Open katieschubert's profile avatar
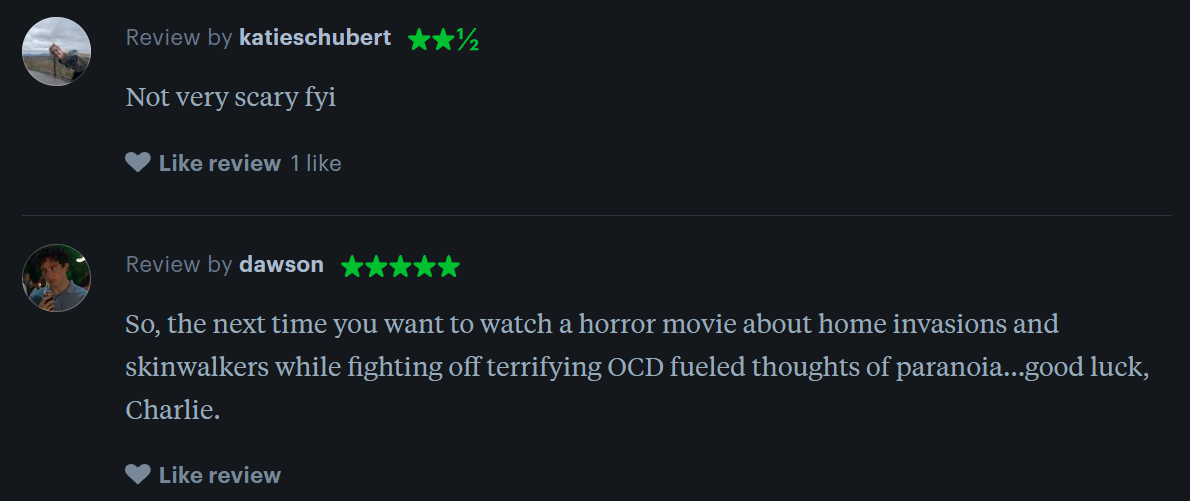This screenshot has height=501, width=1190. pos(57,51)
